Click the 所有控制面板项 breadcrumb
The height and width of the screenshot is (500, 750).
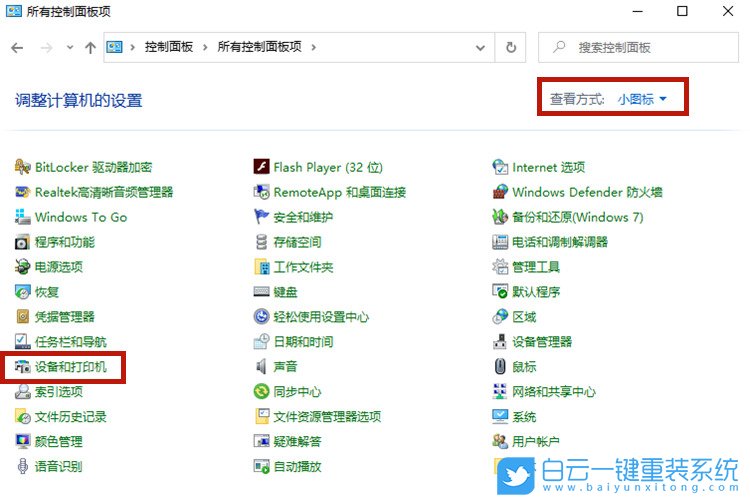pyautogui.click(x=259, y=47)
